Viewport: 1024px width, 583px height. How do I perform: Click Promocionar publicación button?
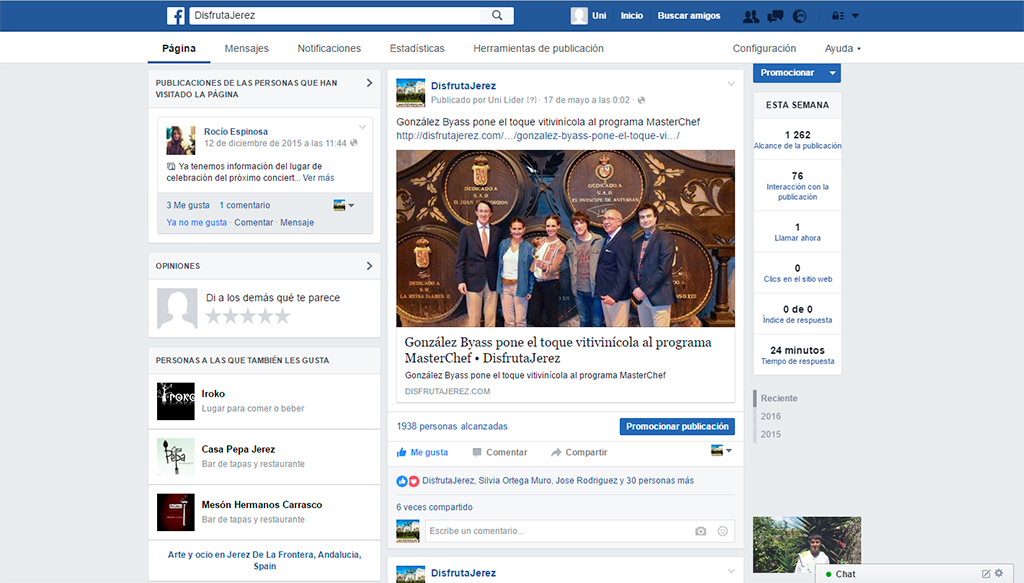click(x=677, y=426)
